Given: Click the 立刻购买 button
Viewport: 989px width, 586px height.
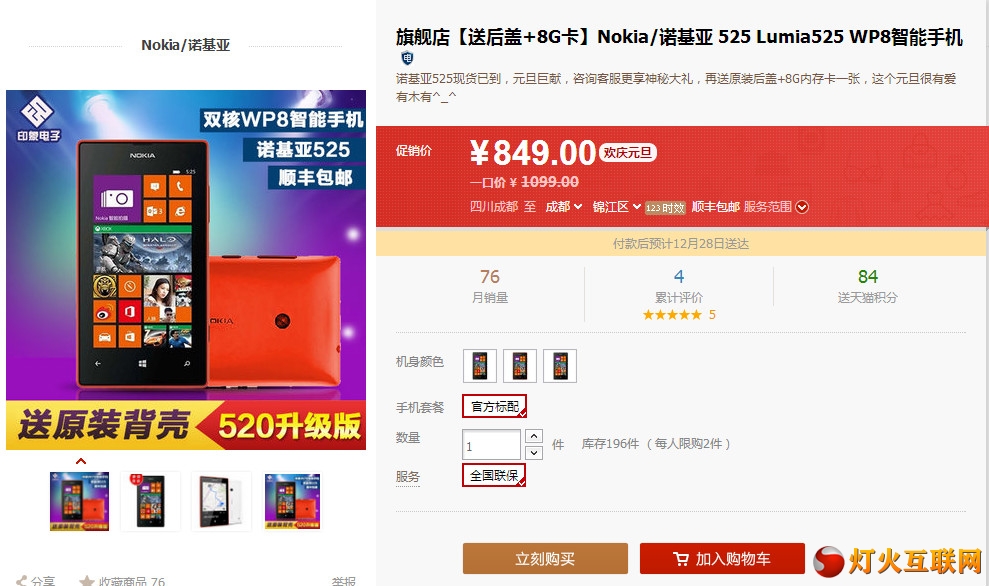Looking at the screenshot, I should pos(545,559).
